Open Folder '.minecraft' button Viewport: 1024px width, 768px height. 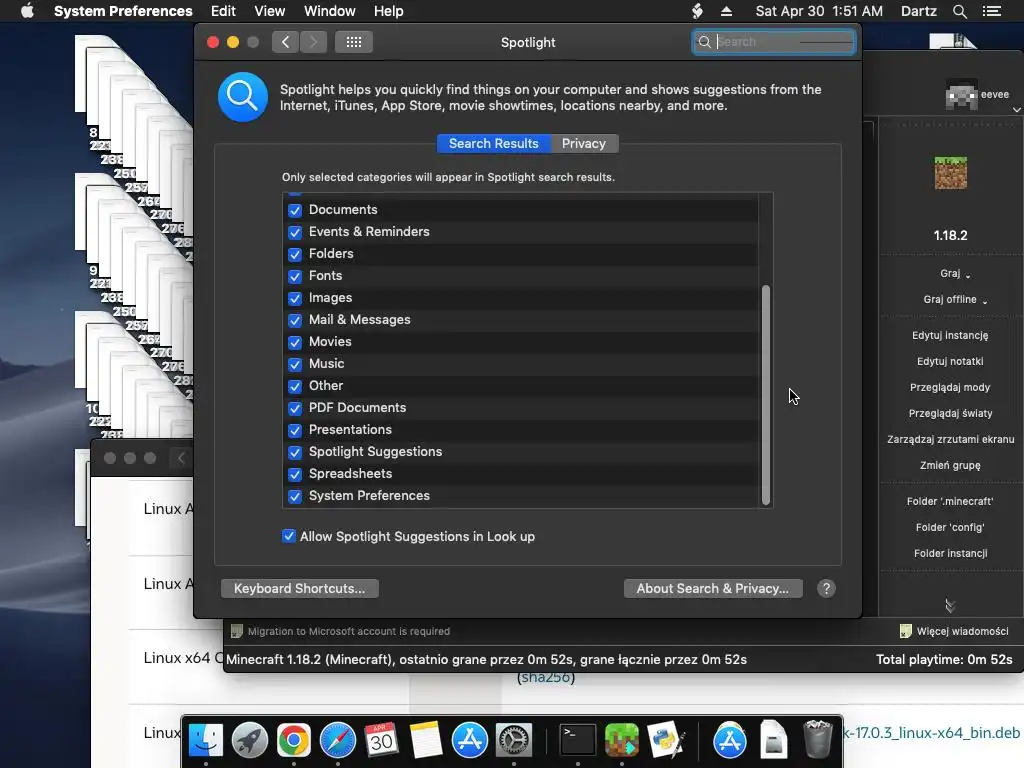[950, 502]
